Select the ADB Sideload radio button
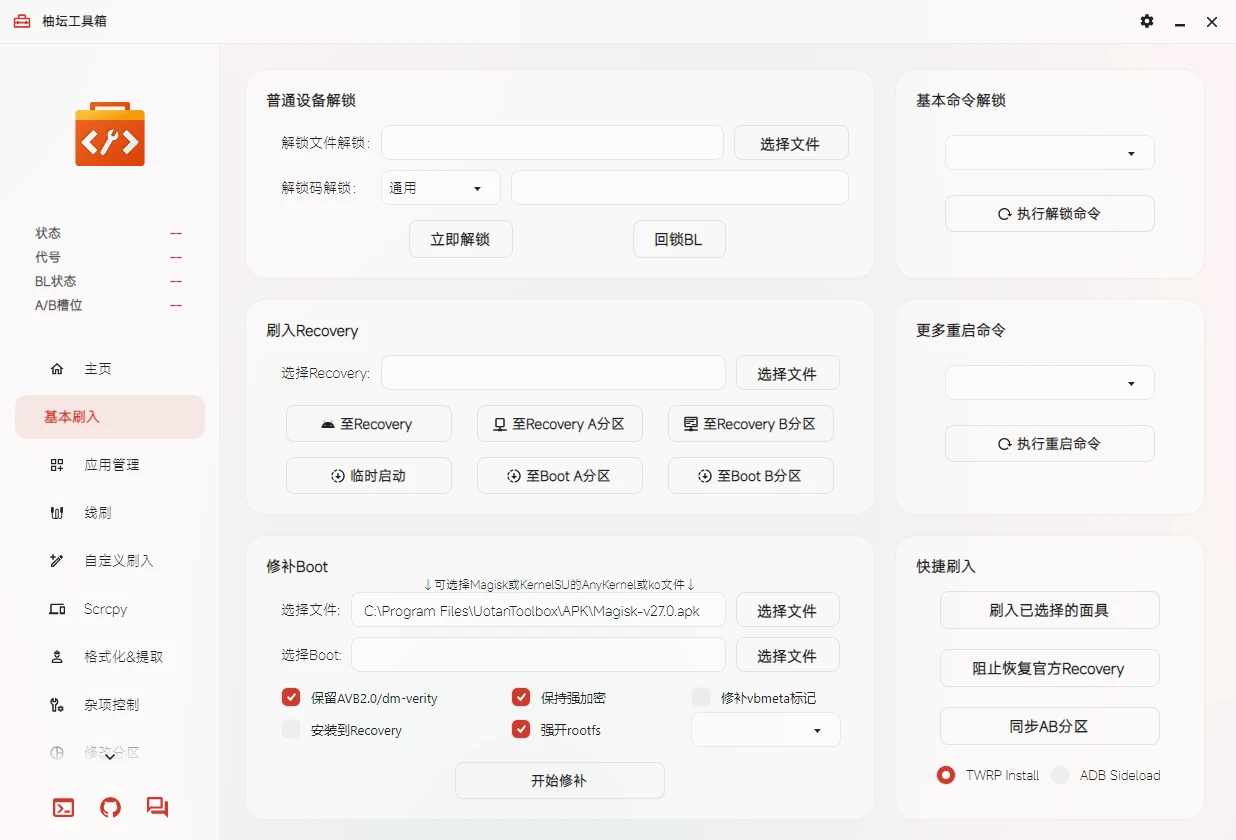 click(1060, 775)
